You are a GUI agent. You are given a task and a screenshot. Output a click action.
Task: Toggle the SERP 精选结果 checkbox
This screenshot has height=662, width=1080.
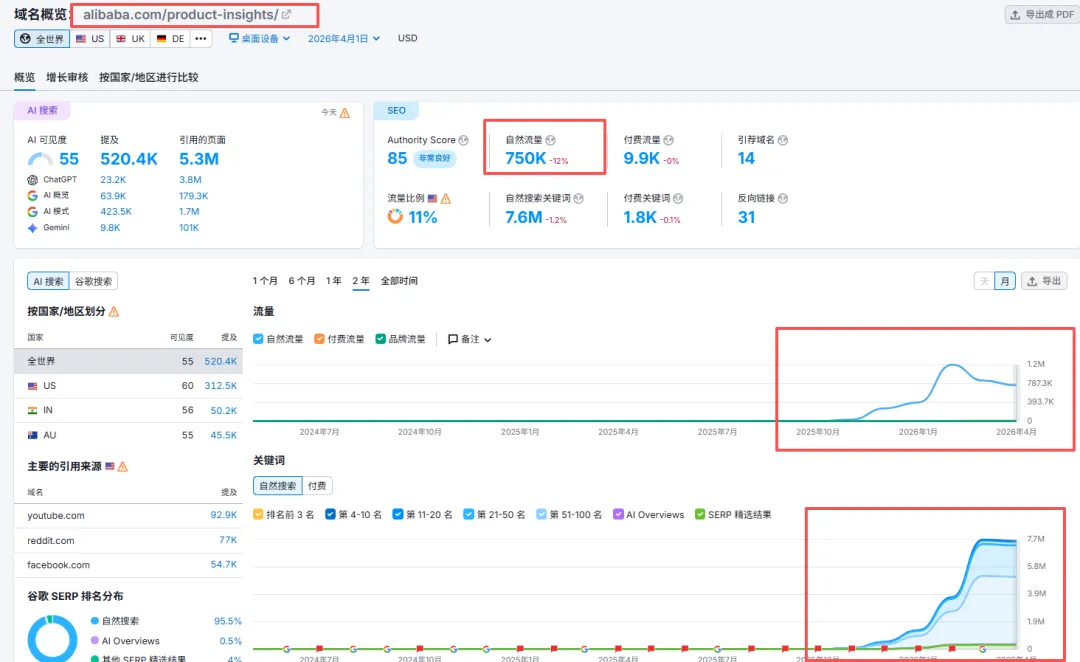(x=700, y=515)
